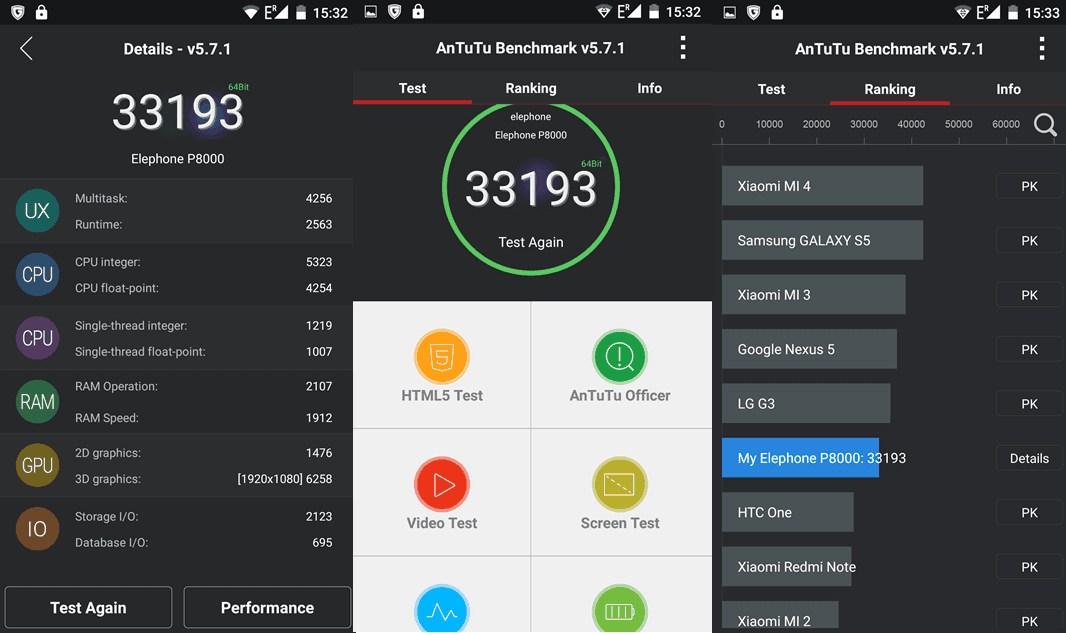Select the blue CPU multi-core icon
This screenshot has width=1066, height=633.
pyautogui.click(x=37, y=274)
